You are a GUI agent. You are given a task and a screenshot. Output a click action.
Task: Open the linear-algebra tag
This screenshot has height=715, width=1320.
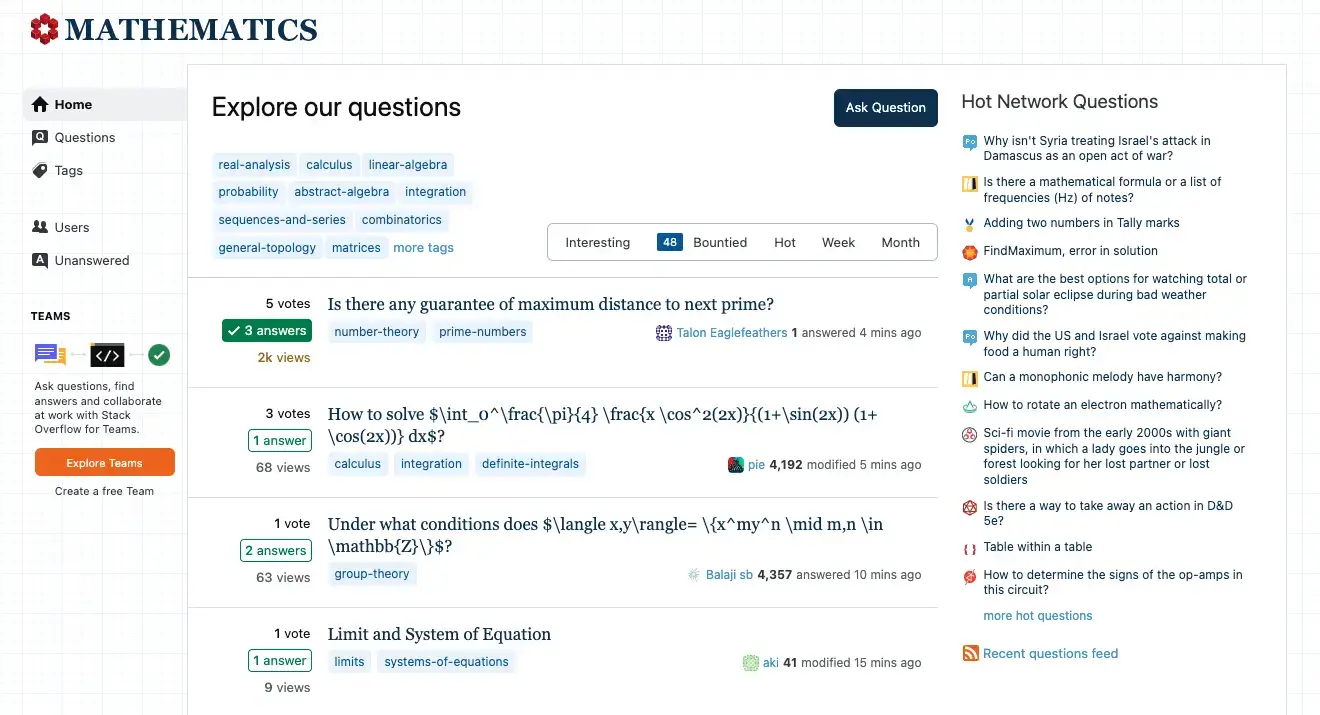coord(408,165)
